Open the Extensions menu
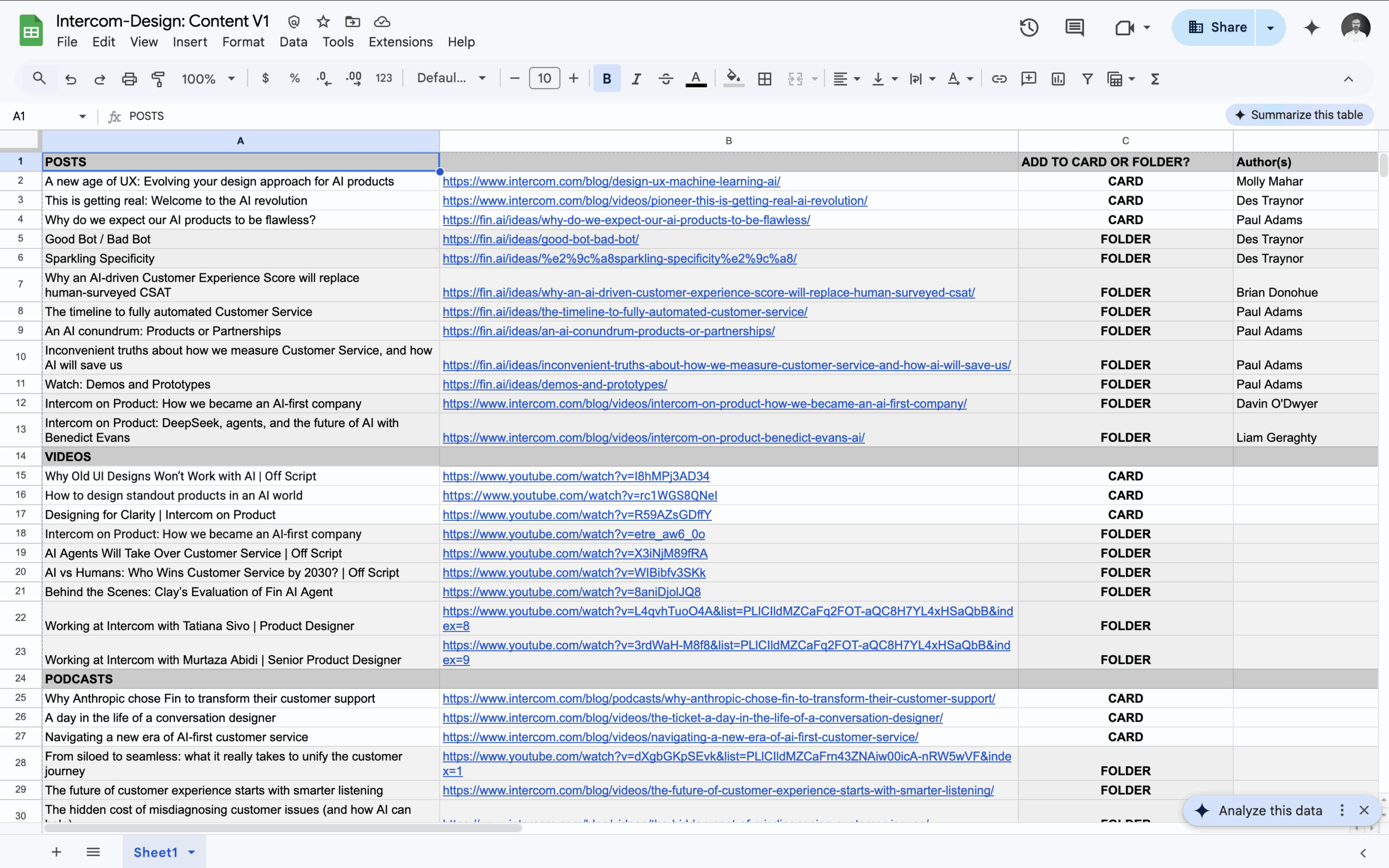Viewport: 1389px width, 868px height. pyautogui.click(x=400, y=42)
